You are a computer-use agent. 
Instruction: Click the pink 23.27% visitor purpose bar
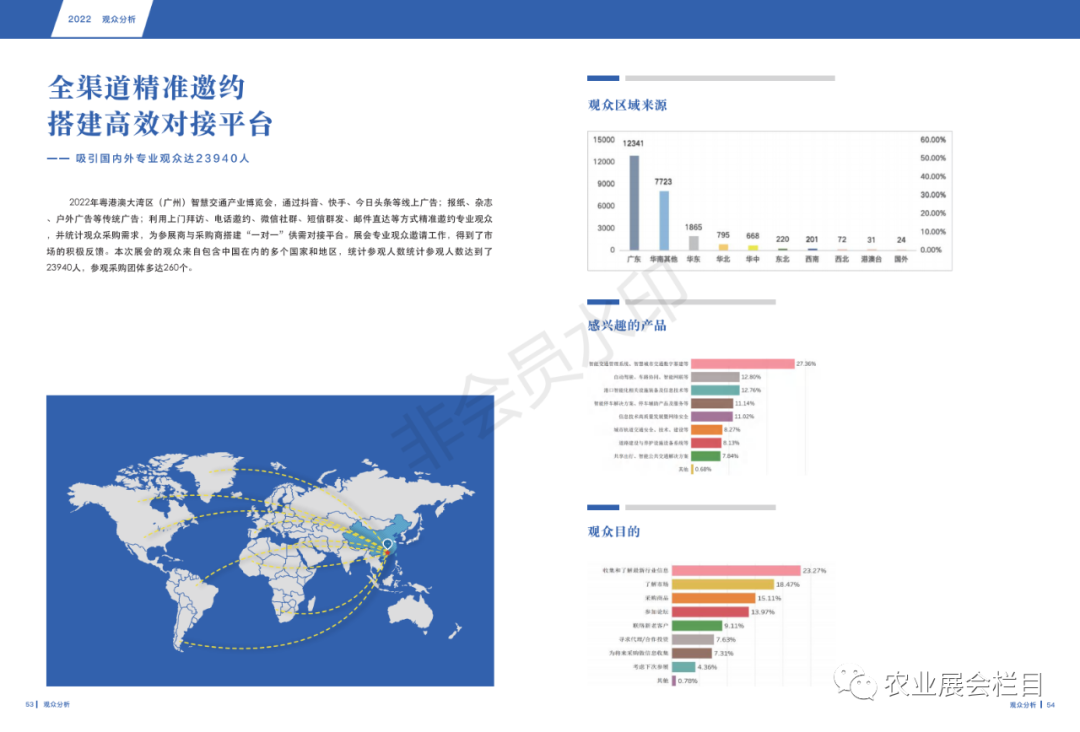coord(736,570)
